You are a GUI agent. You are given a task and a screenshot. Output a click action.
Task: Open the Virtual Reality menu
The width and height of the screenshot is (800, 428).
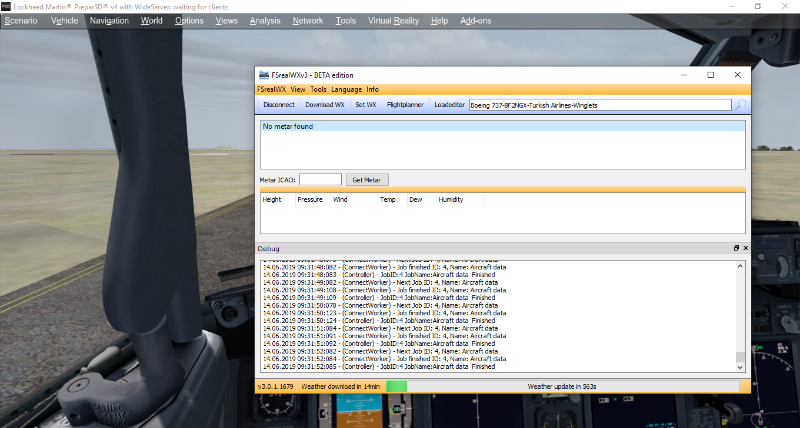click(393, 21)
